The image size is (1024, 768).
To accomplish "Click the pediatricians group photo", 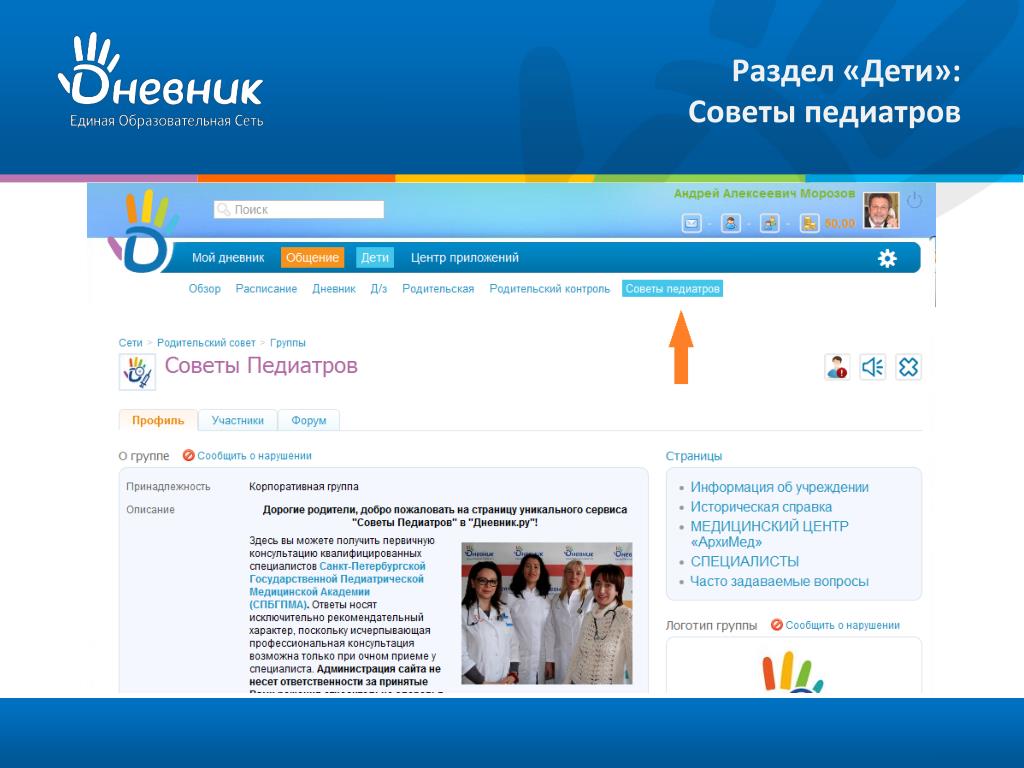I will pos(547,613).
